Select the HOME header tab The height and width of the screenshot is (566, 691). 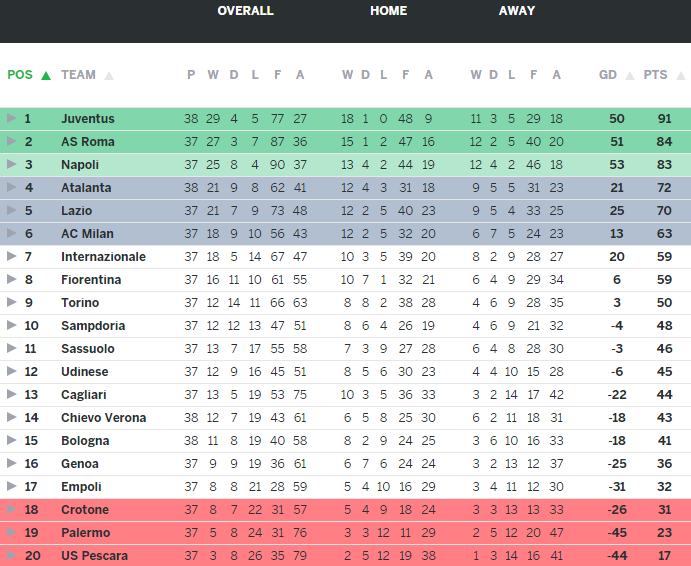(388, 11)
